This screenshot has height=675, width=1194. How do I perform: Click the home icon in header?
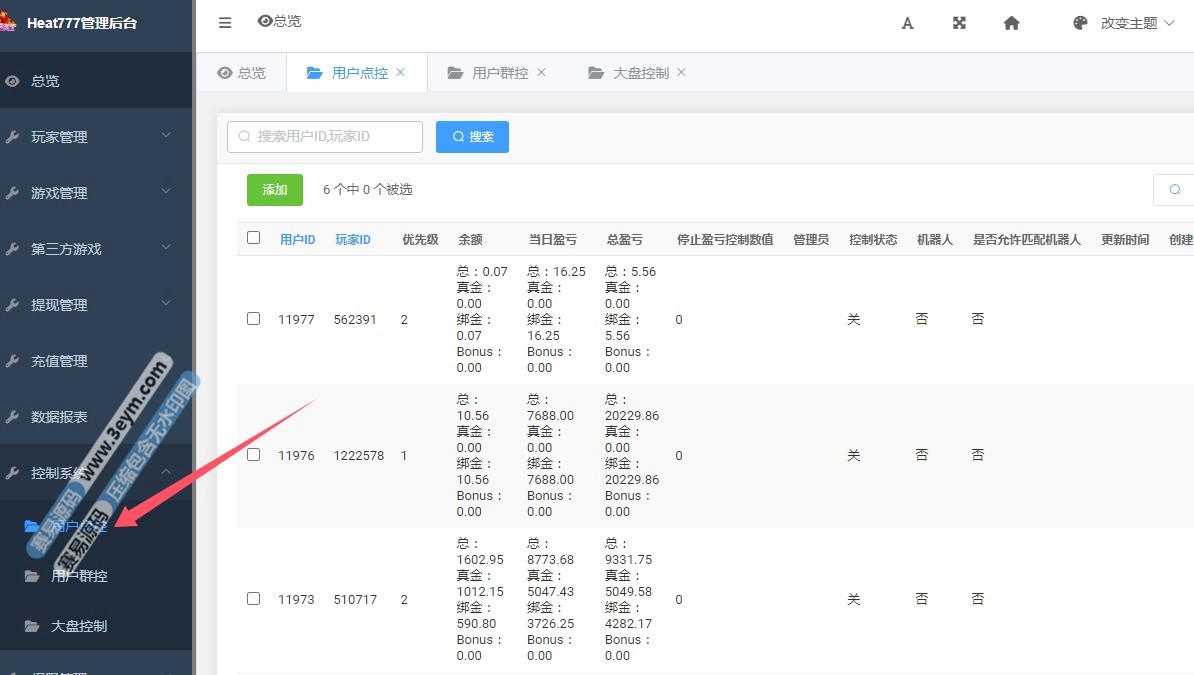click(1012, 23)
